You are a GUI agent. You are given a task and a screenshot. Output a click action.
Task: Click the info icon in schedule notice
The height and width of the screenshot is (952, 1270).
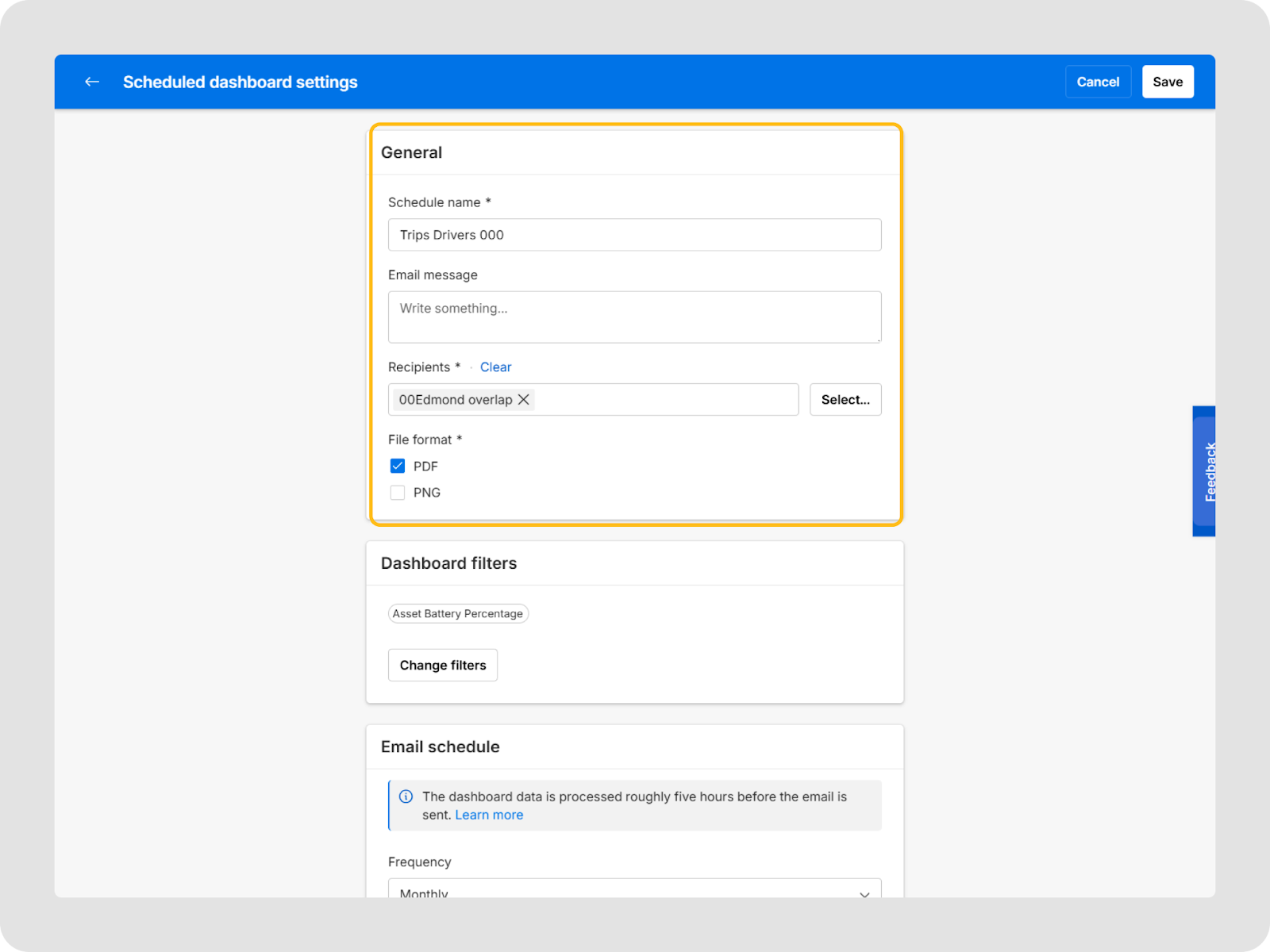[406, 797]
